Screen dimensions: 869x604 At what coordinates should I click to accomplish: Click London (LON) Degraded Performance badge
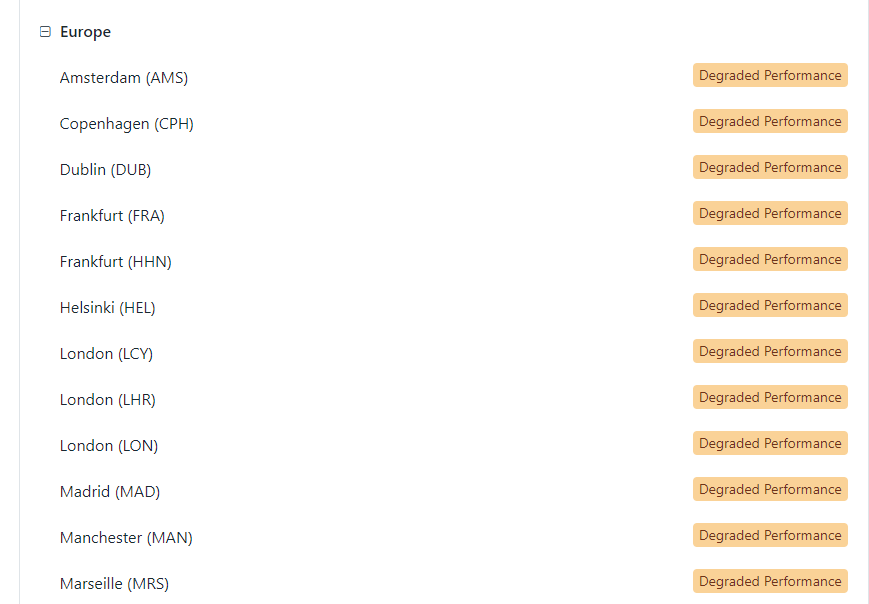(x=770, y=443)
